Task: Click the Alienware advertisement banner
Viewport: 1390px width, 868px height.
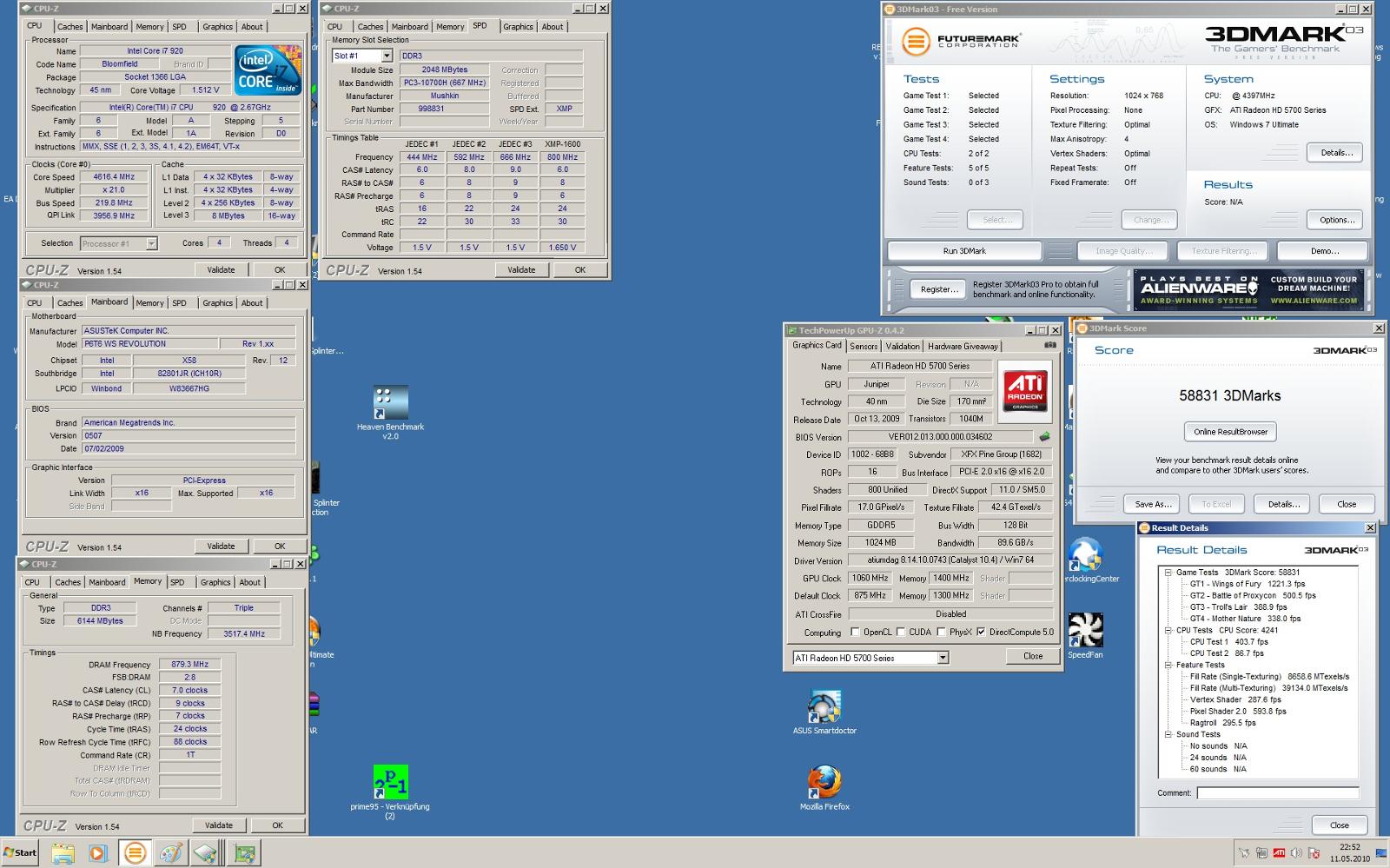Action: tap(1248, 288)
